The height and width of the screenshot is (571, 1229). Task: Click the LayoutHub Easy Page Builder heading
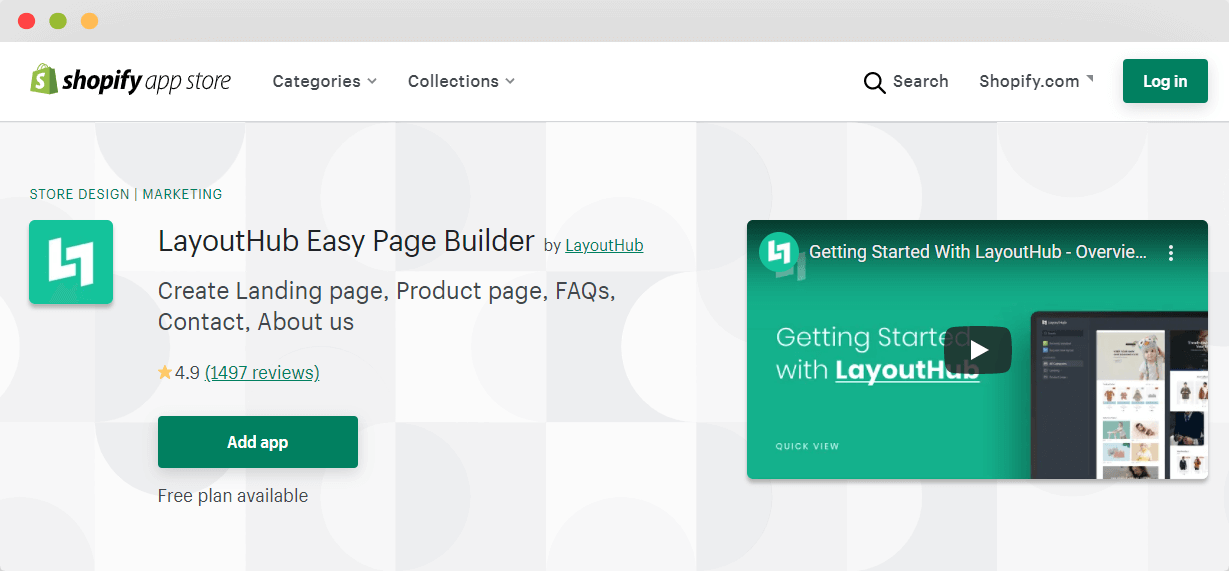pyautogui.click(x=346, y=241)
